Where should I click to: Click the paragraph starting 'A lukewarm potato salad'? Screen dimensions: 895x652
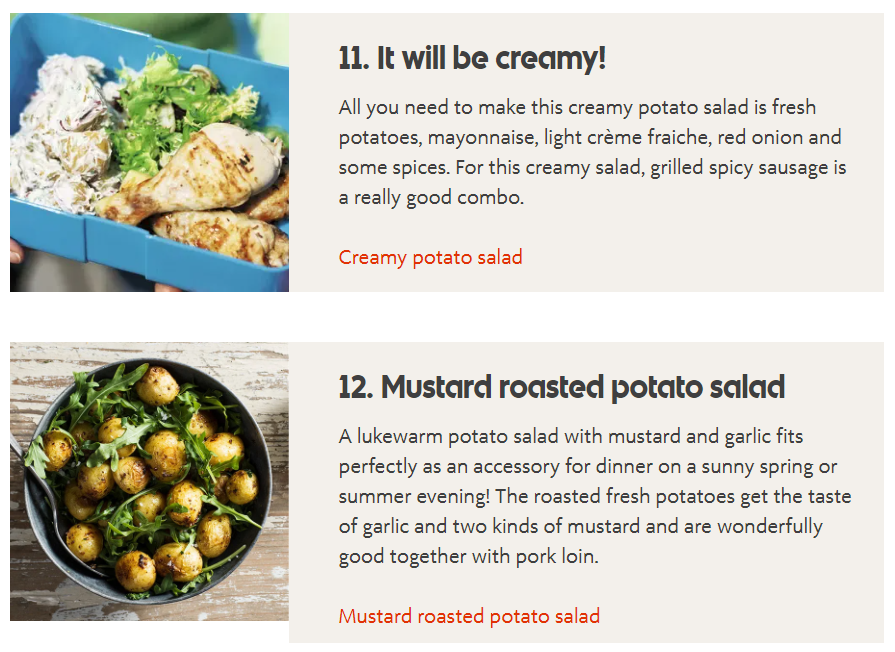coord(595,496)
